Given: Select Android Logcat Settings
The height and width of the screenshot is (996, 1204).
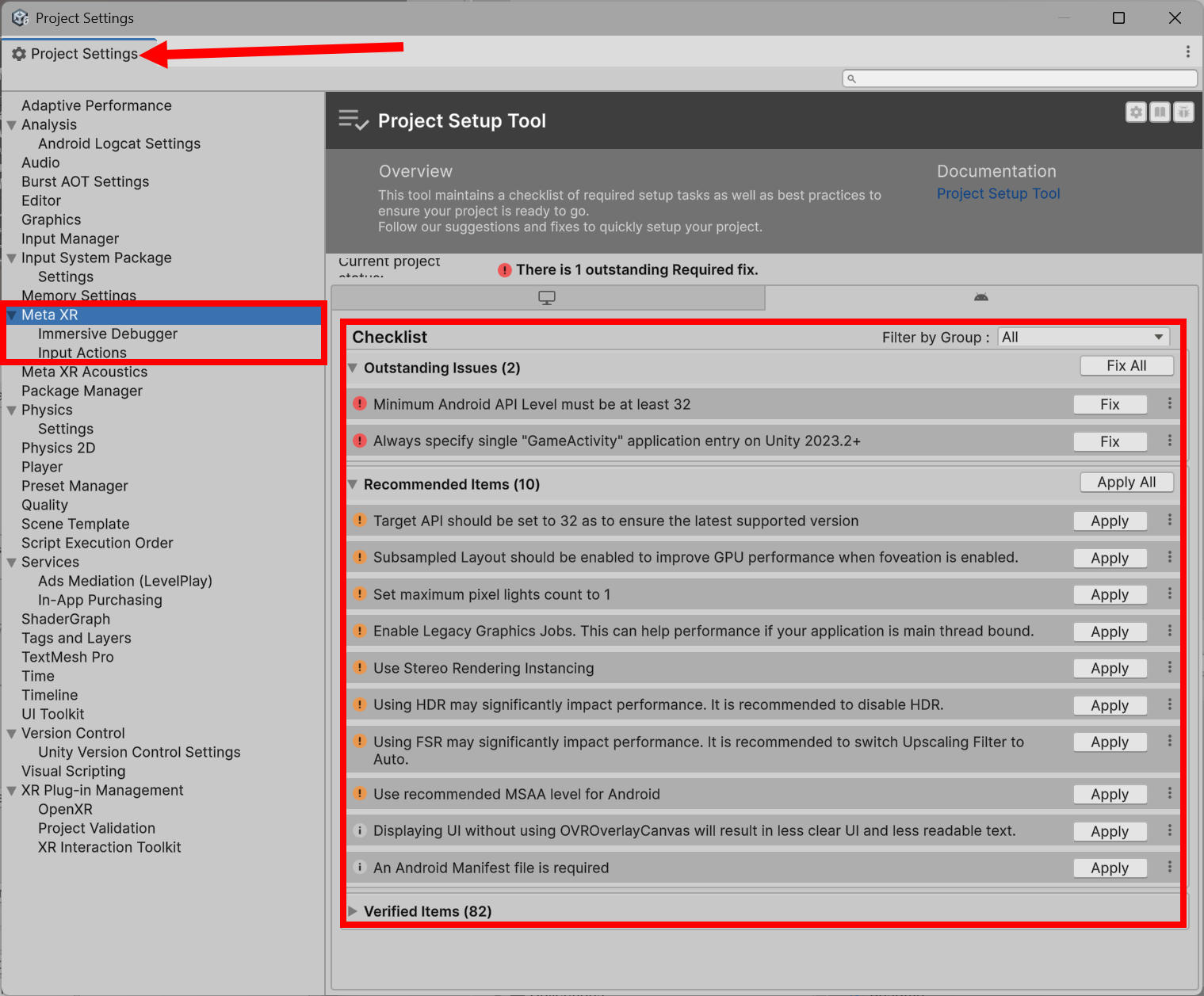Looking at the screenshot, I should (x=119, y=143).
